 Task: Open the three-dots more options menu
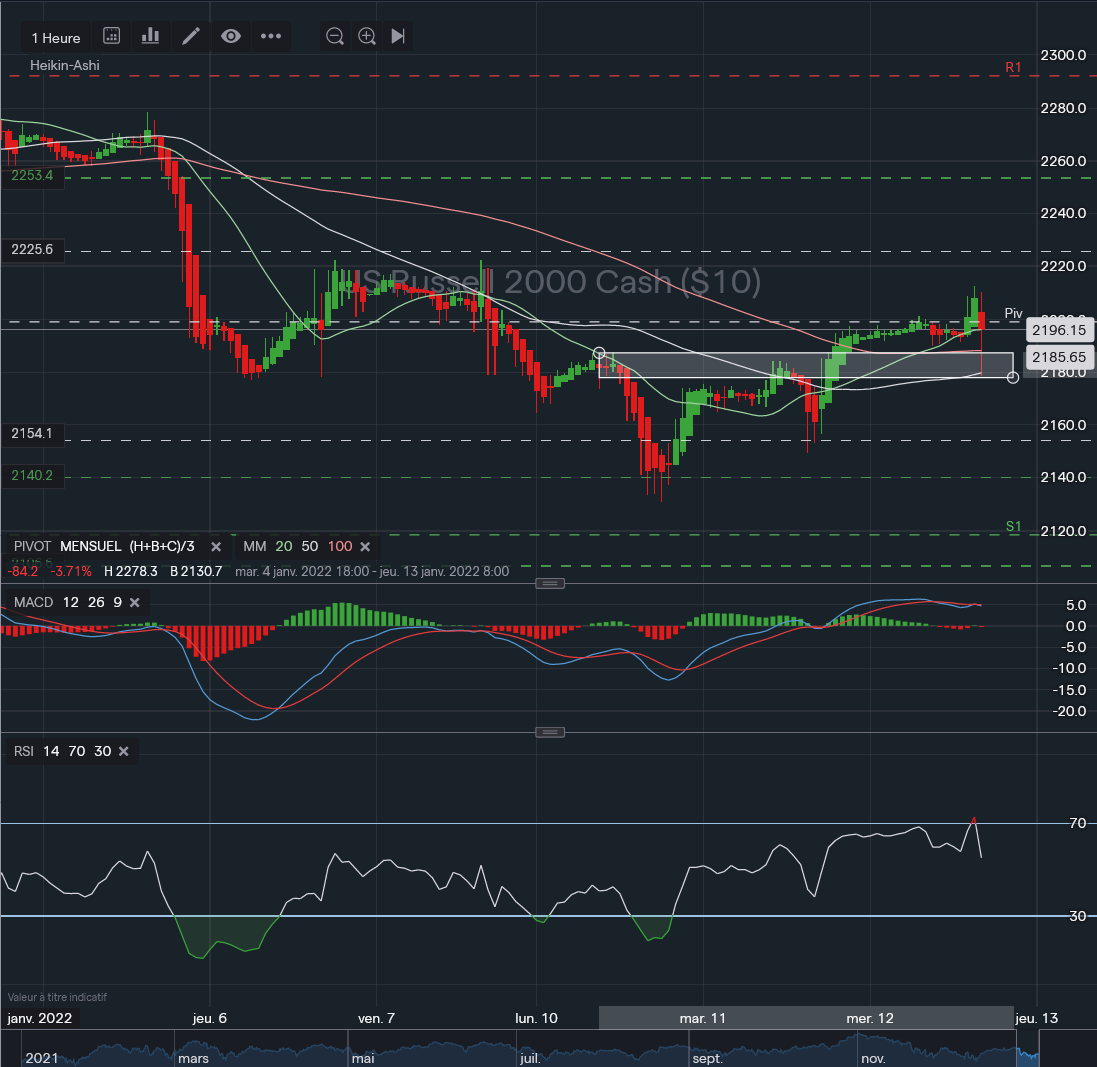(x=271, y=36)
